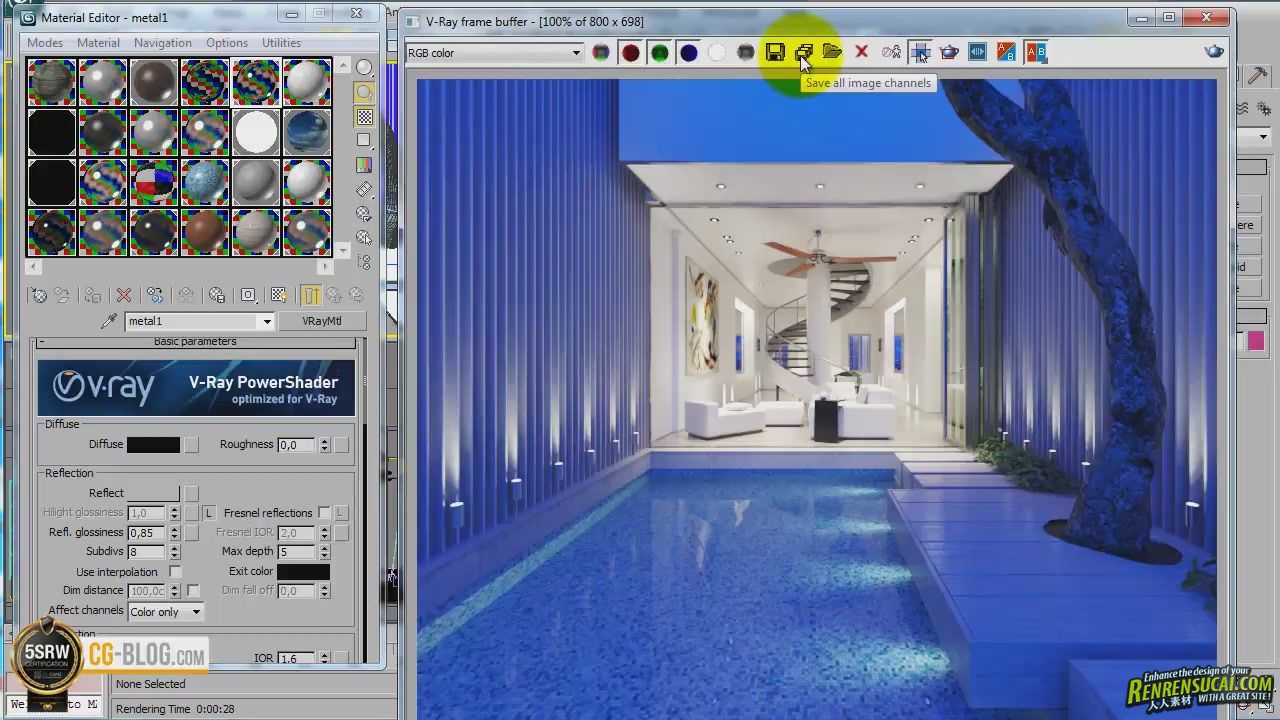1280x720 pixels.
Task: Click Get Material icon
Action: click(38, 295)
